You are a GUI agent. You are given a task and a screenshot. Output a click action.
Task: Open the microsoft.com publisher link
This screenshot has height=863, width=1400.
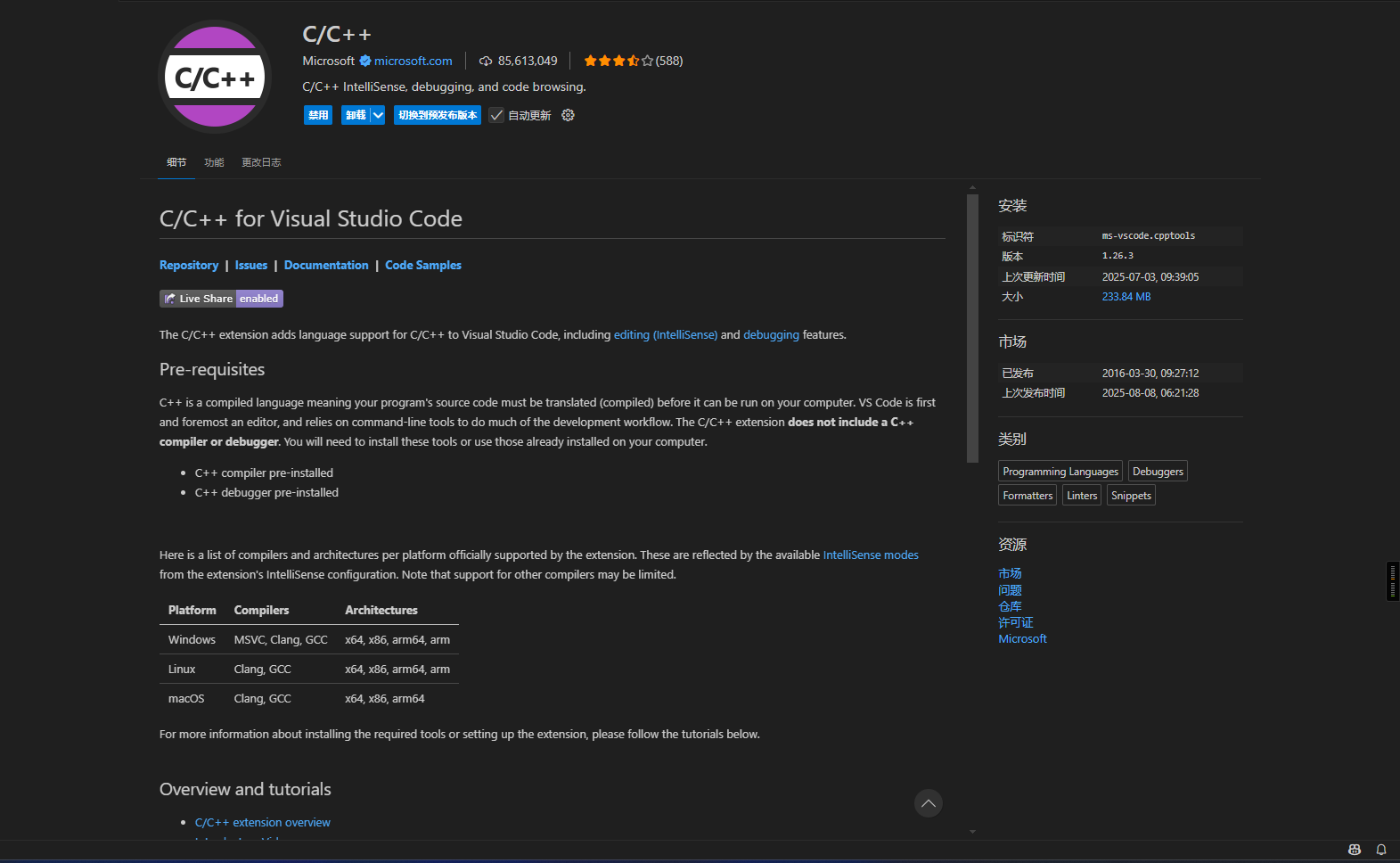(x=413, y=61)
